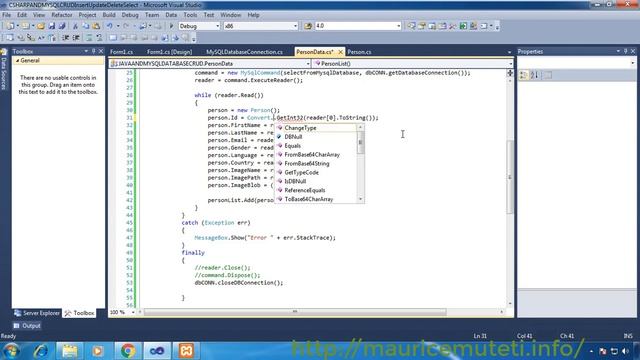Click the New Project toolbar icon
Viewport: 640px width, 360px height.
[x=9, y=26]
